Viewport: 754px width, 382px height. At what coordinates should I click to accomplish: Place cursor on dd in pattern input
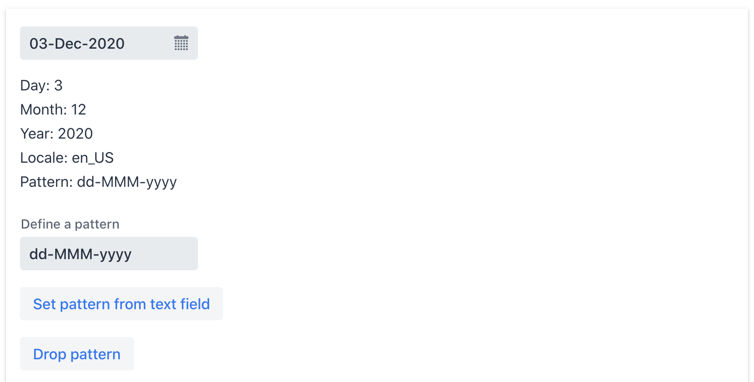39,254
